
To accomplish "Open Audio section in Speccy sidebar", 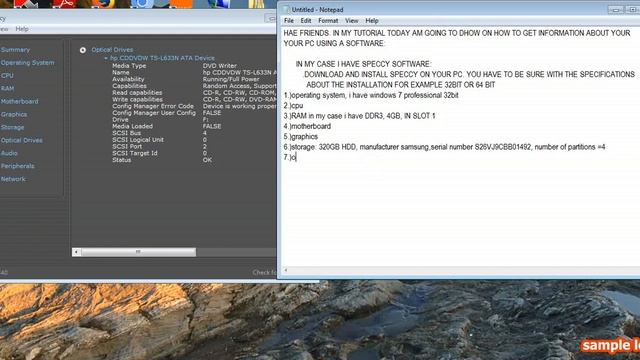I will coord(9,153).
